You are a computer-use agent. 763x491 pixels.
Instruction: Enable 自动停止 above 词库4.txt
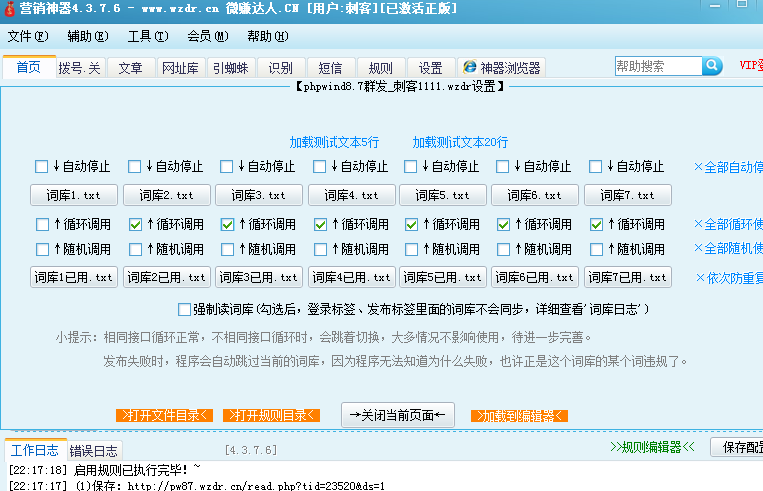(320, 167)
